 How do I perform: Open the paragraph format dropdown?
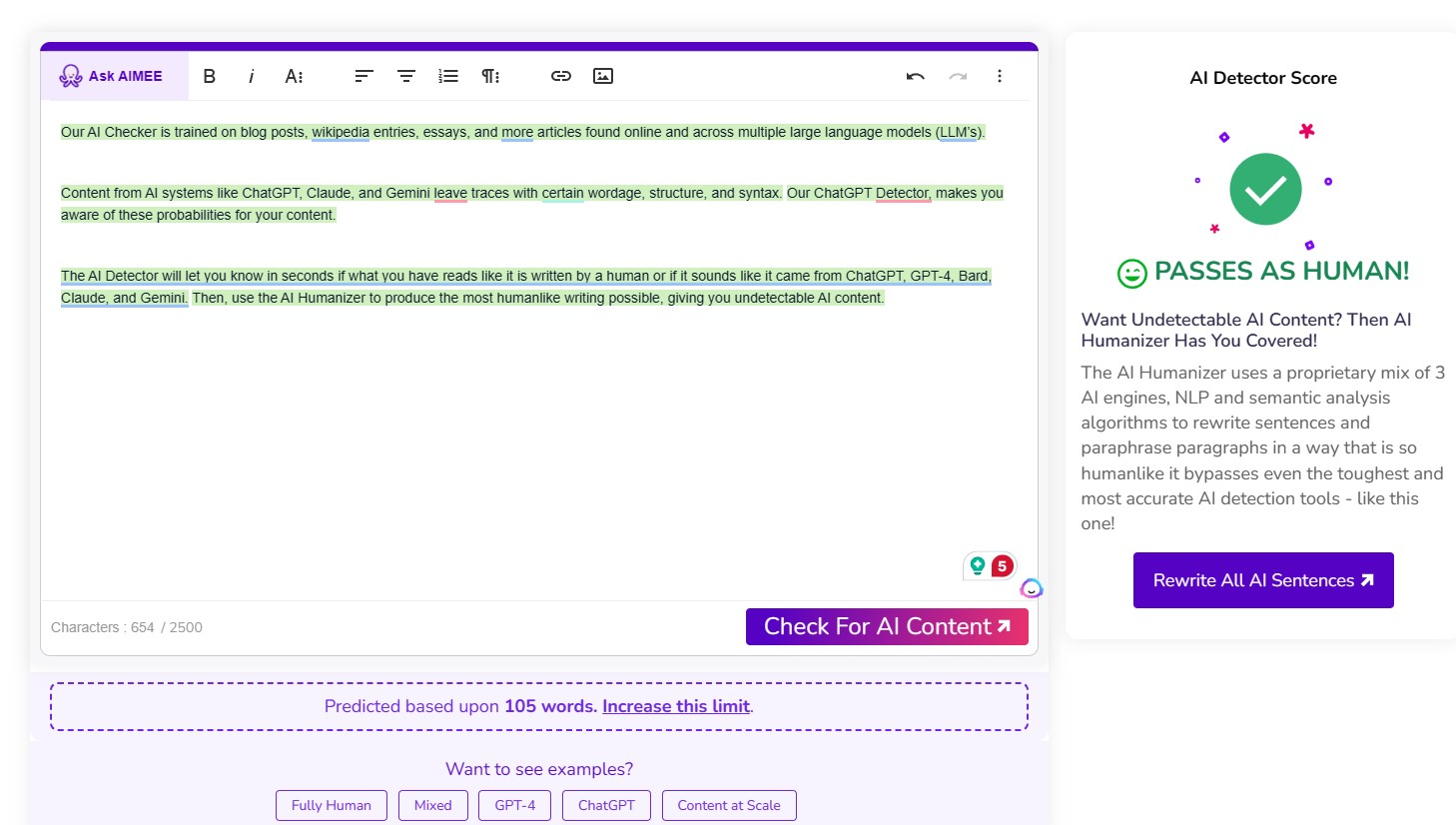pyautogui.click(x=490, y=76)
